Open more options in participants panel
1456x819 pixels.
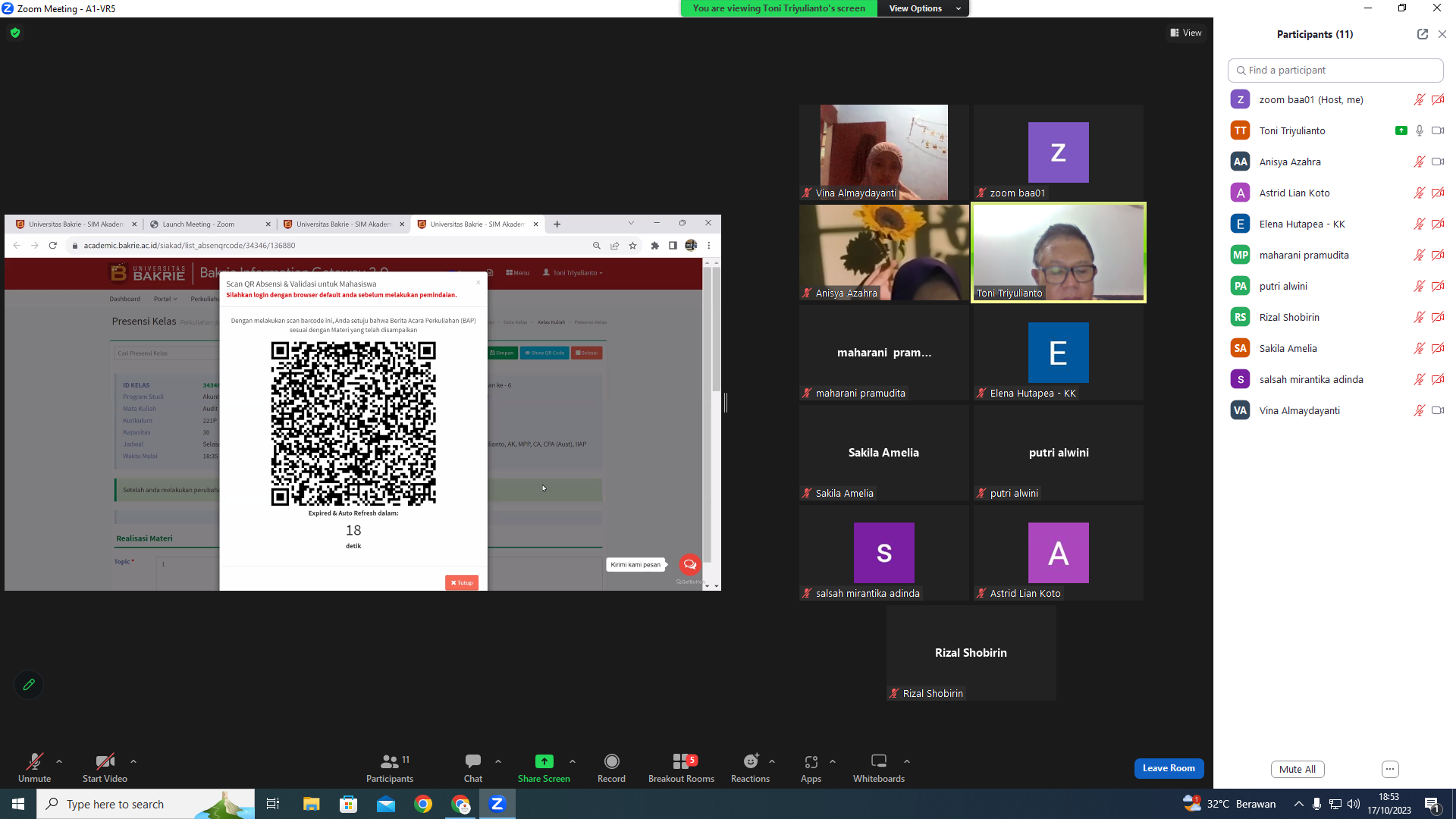1390,769
